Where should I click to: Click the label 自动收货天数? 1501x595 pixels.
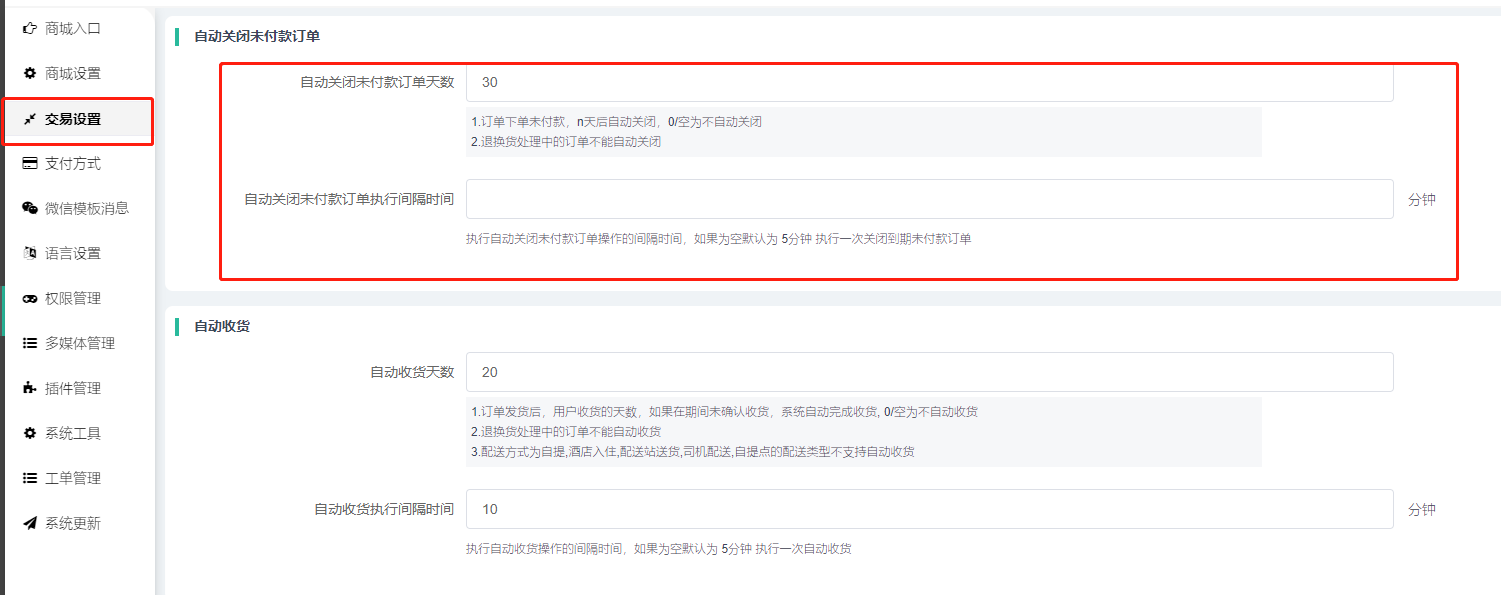pyautogui.click(x=412, y=372)
